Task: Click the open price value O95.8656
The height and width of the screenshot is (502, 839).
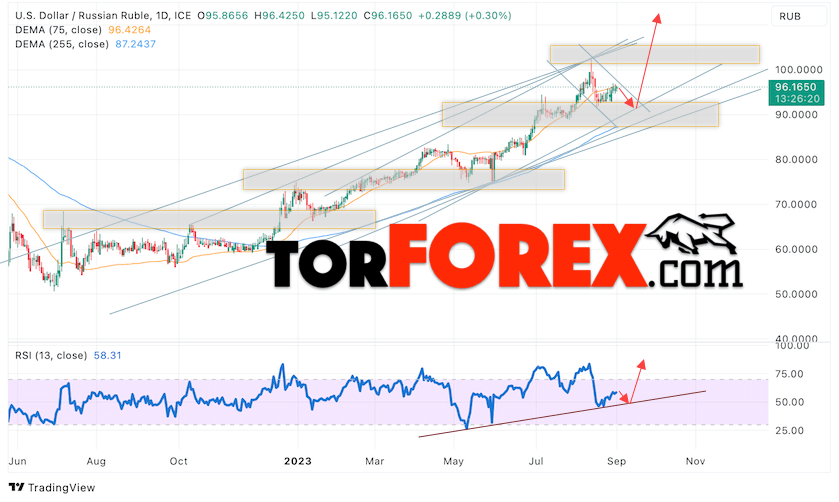Action: click(223, 16)
